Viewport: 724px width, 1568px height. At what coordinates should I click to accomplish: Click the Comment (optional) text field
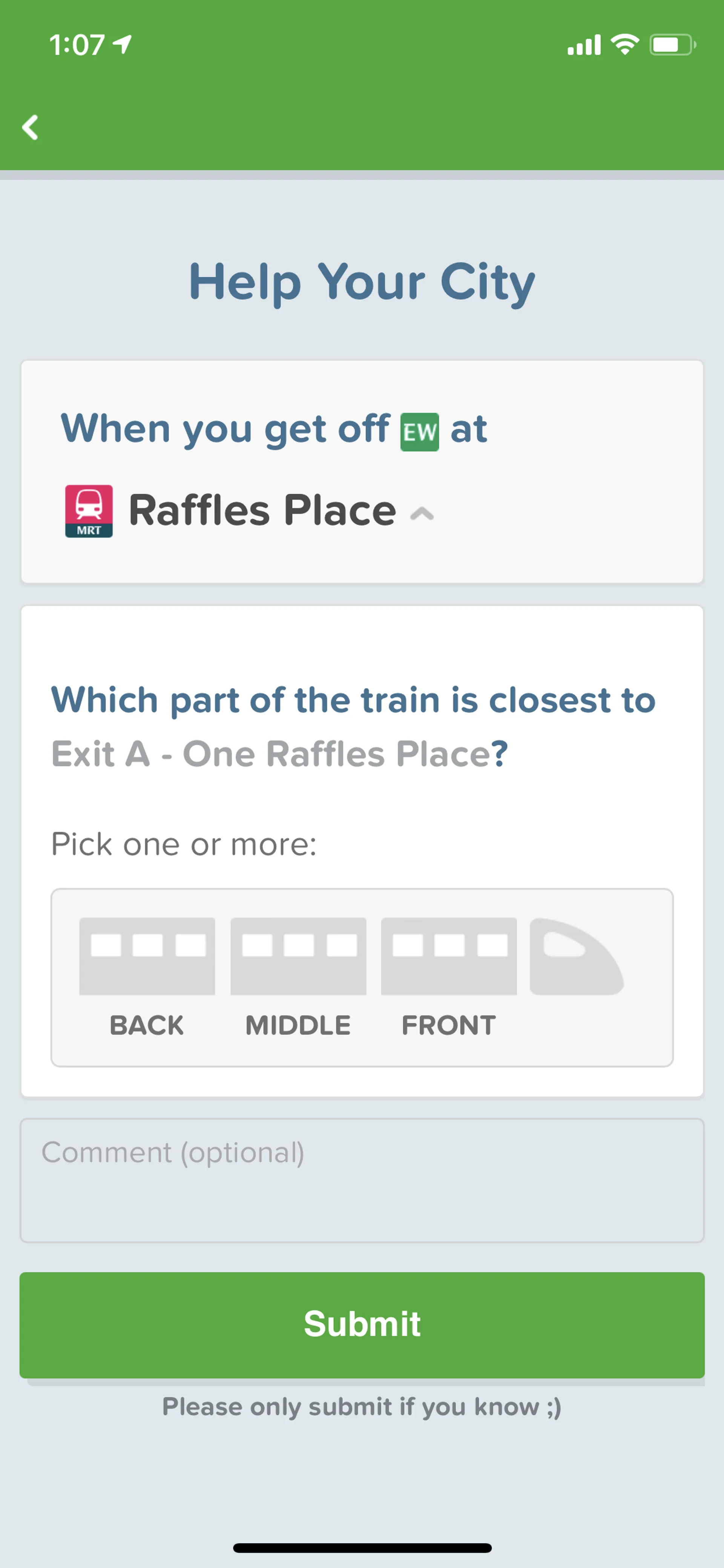[x=362, y=1179]
